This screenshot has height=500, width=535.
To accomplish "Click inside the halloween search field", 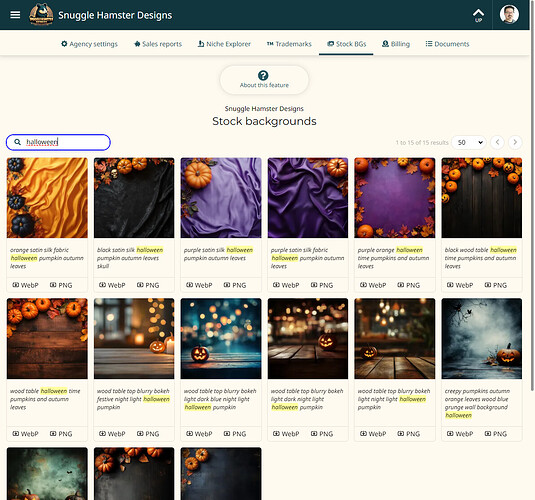I will click(x=58, y=142).
